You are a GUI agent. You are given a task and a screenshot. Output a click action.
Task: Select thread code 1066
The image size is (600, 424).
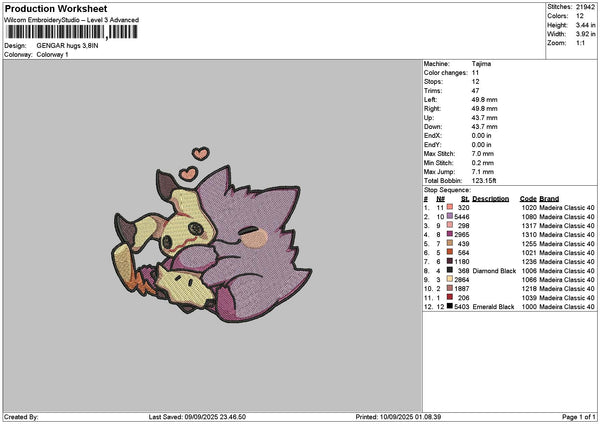pos(529,280)
